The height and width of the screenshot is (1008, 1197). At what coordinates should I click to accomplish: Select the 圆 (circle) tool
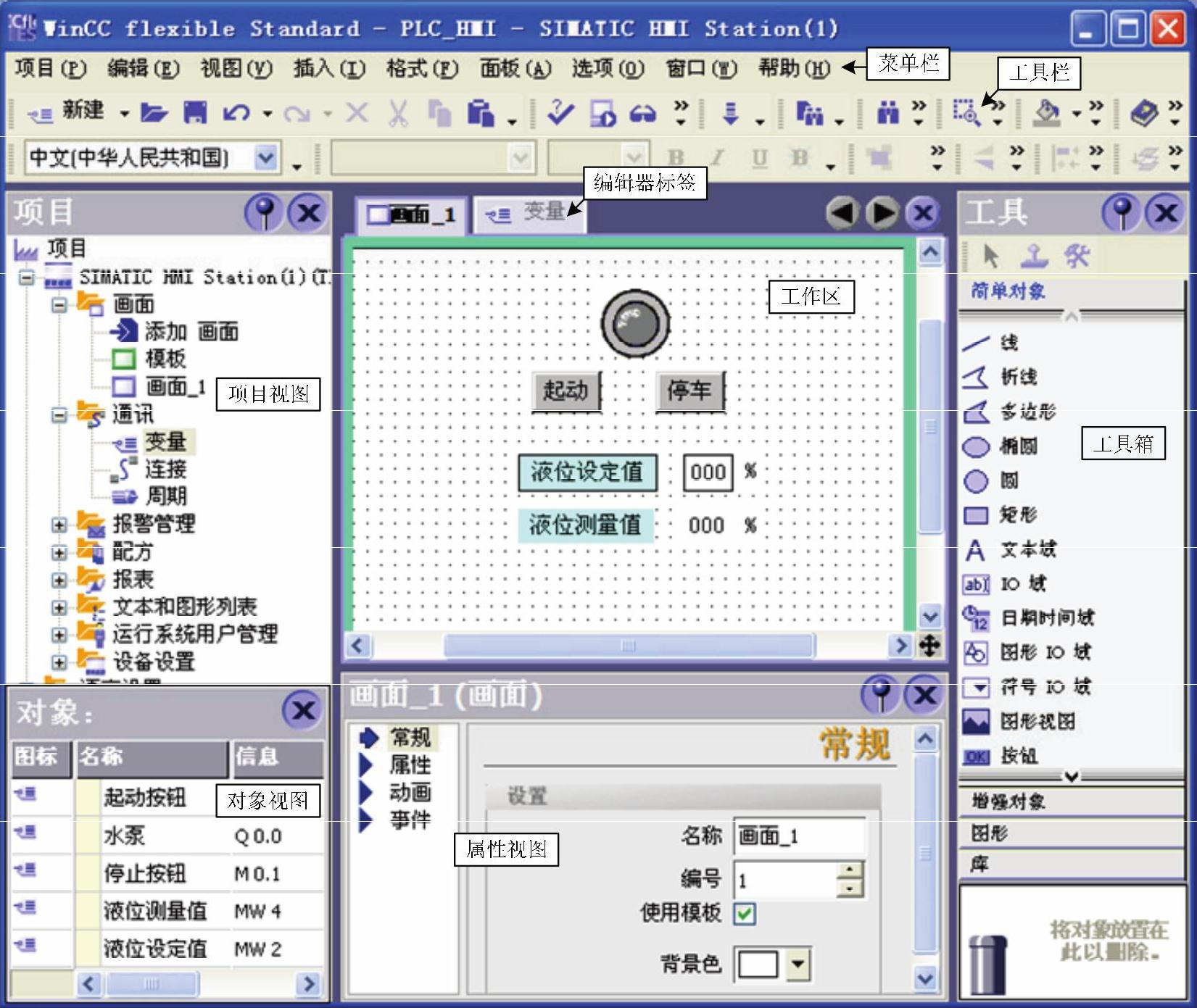coord(992,480)
